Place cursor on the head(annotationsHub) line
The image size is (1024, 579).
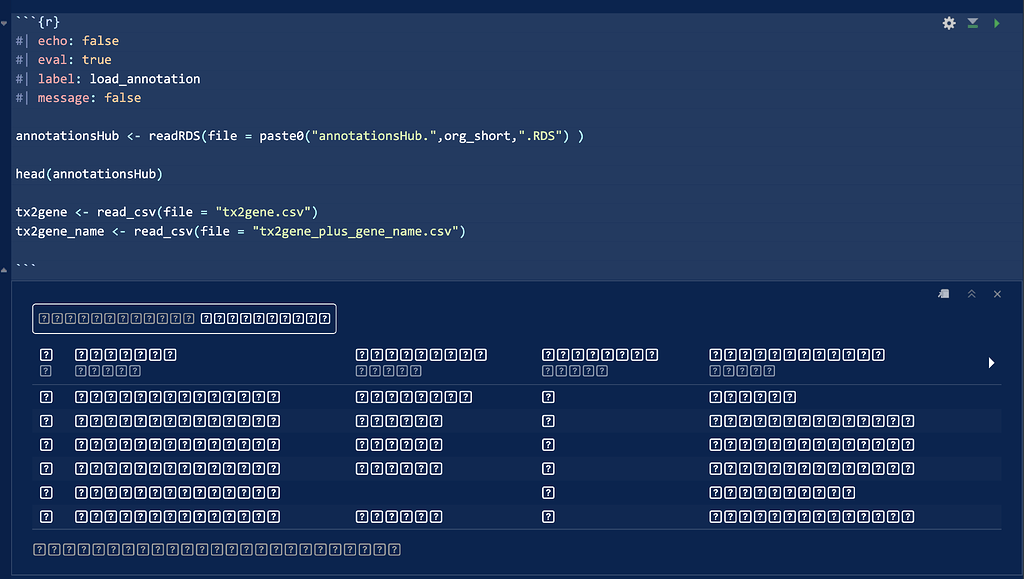coord(90,173)
